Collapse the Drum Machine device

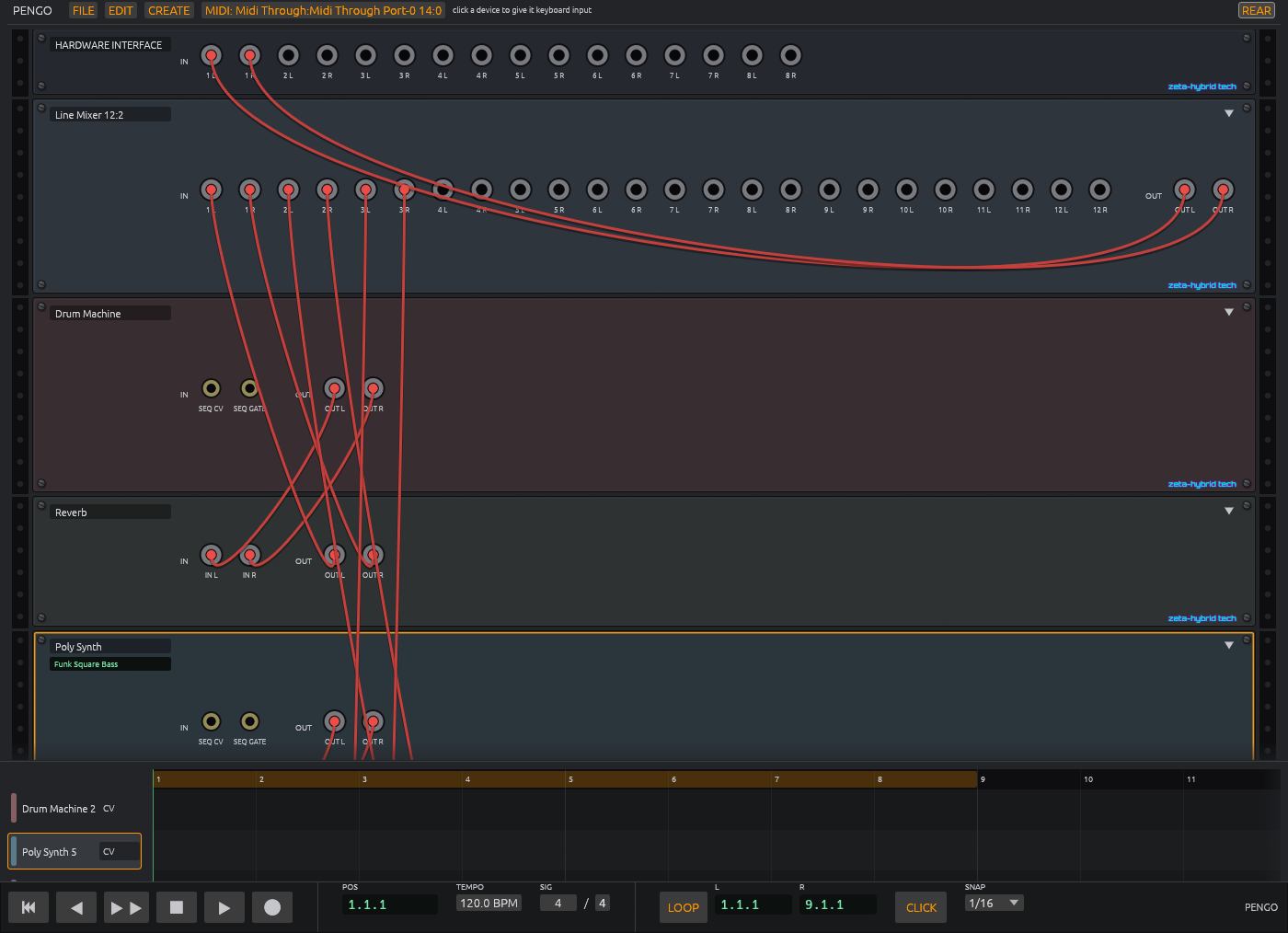1229,312
